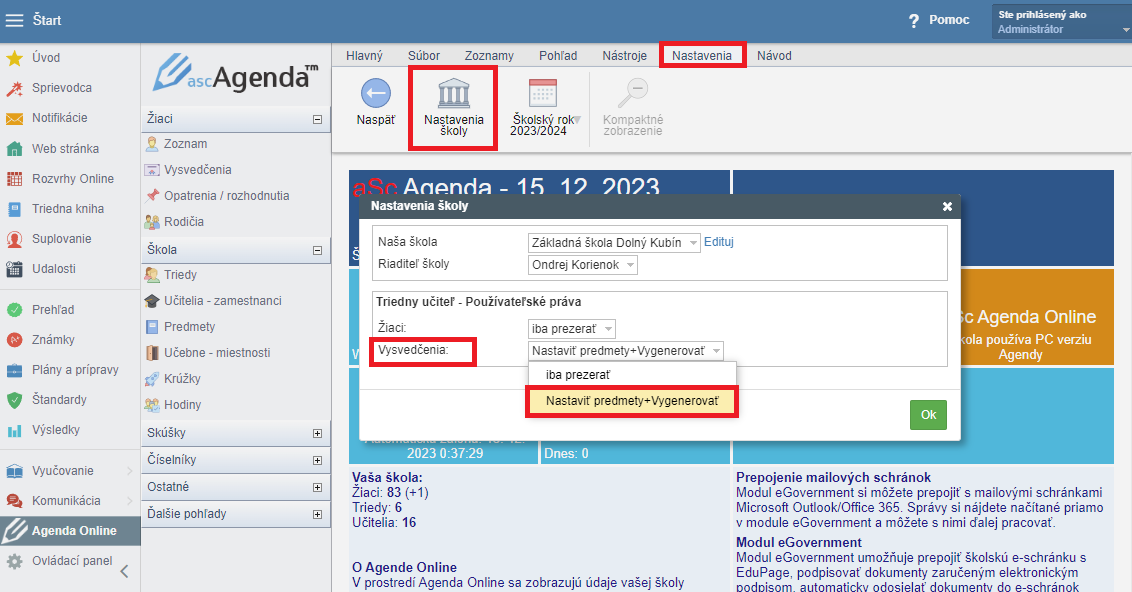Screen dimensions: 1132x592
Task: Click the Vysvedčenia certificate icon in tree
Action: point(152,170)
